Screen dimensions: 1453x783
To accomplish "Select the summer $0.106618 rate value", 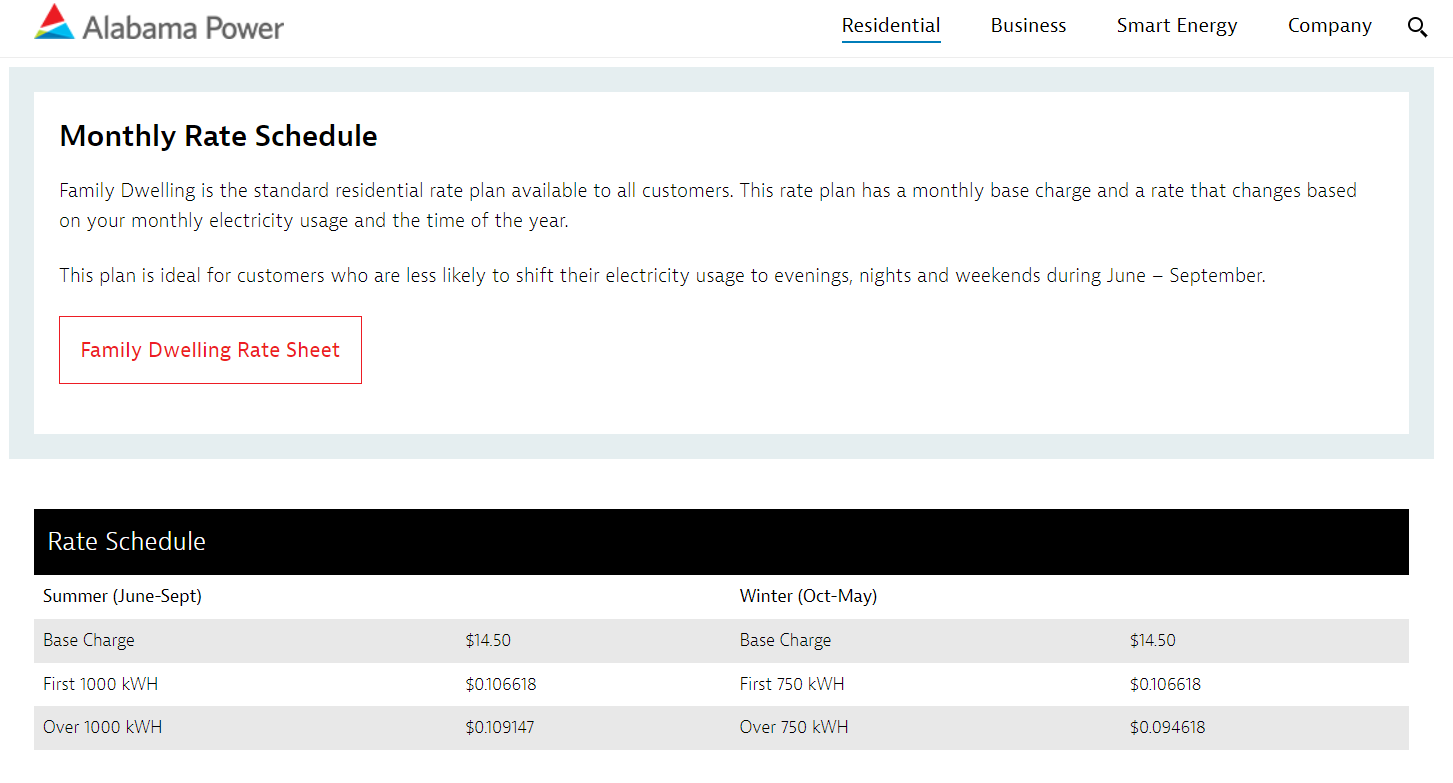I will (501, 684).
